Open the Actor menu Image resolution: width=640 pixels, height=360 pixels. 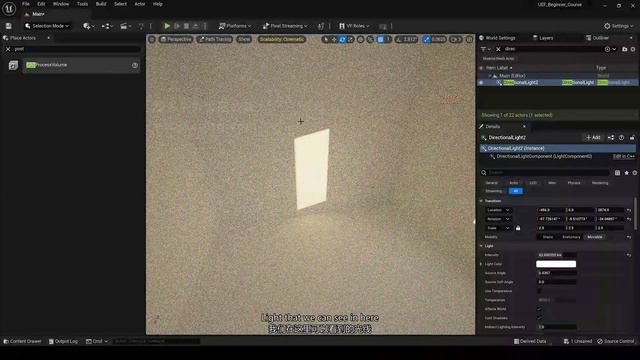point(140,4)
